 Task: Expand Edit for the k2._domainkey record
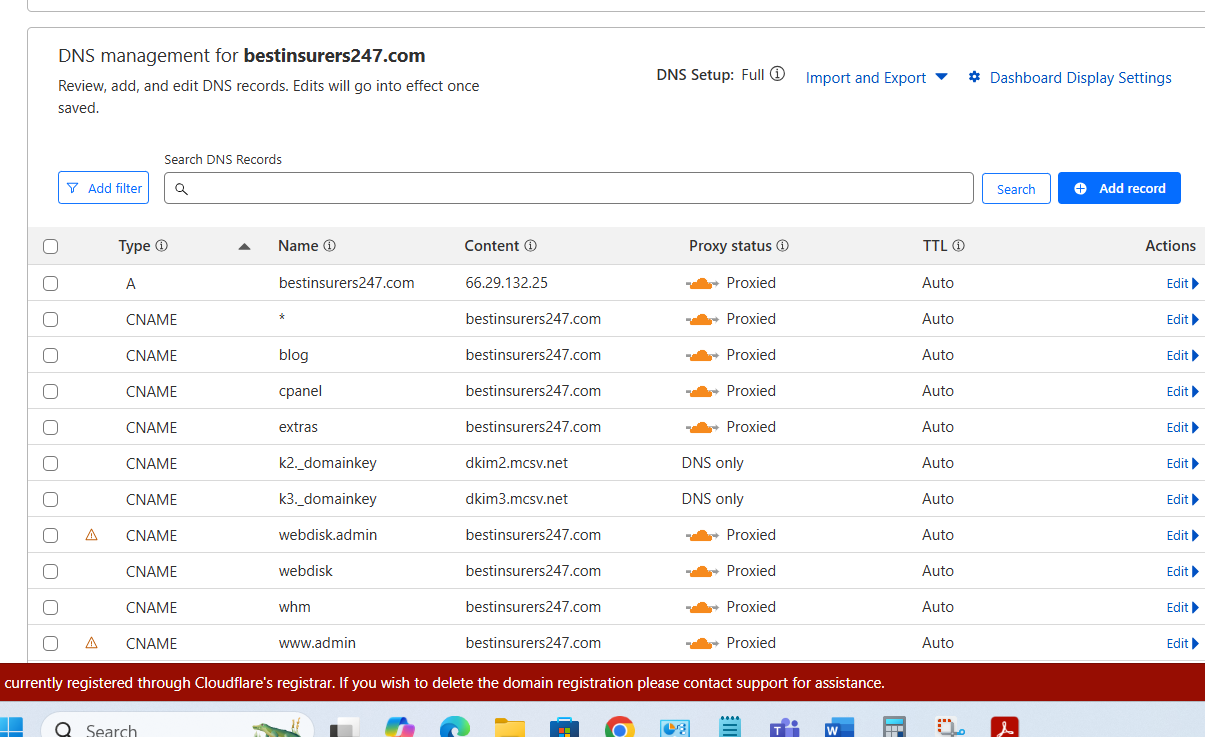tap(1182, 463)
